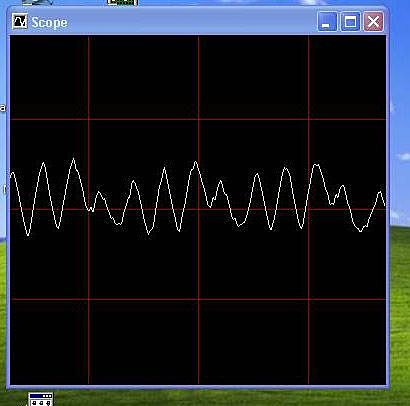Click the upper-left red grid intersection

coord(89,119)
